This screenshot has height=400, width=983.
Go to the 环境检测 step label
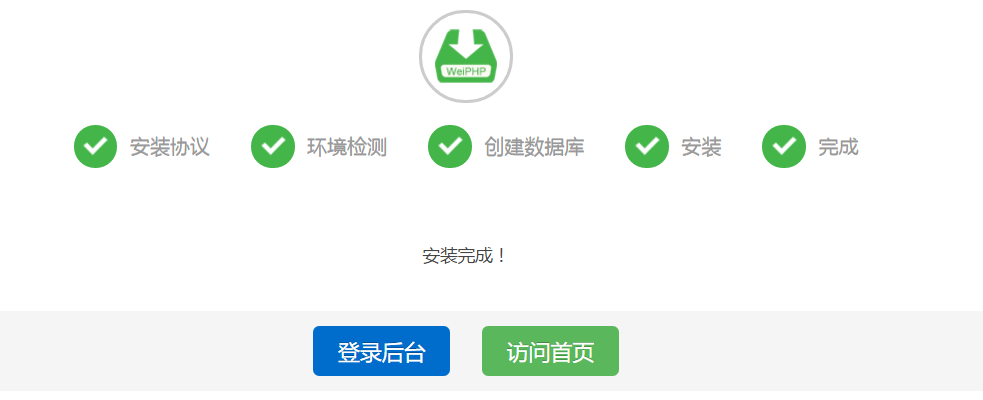click(x=347, y=147)
